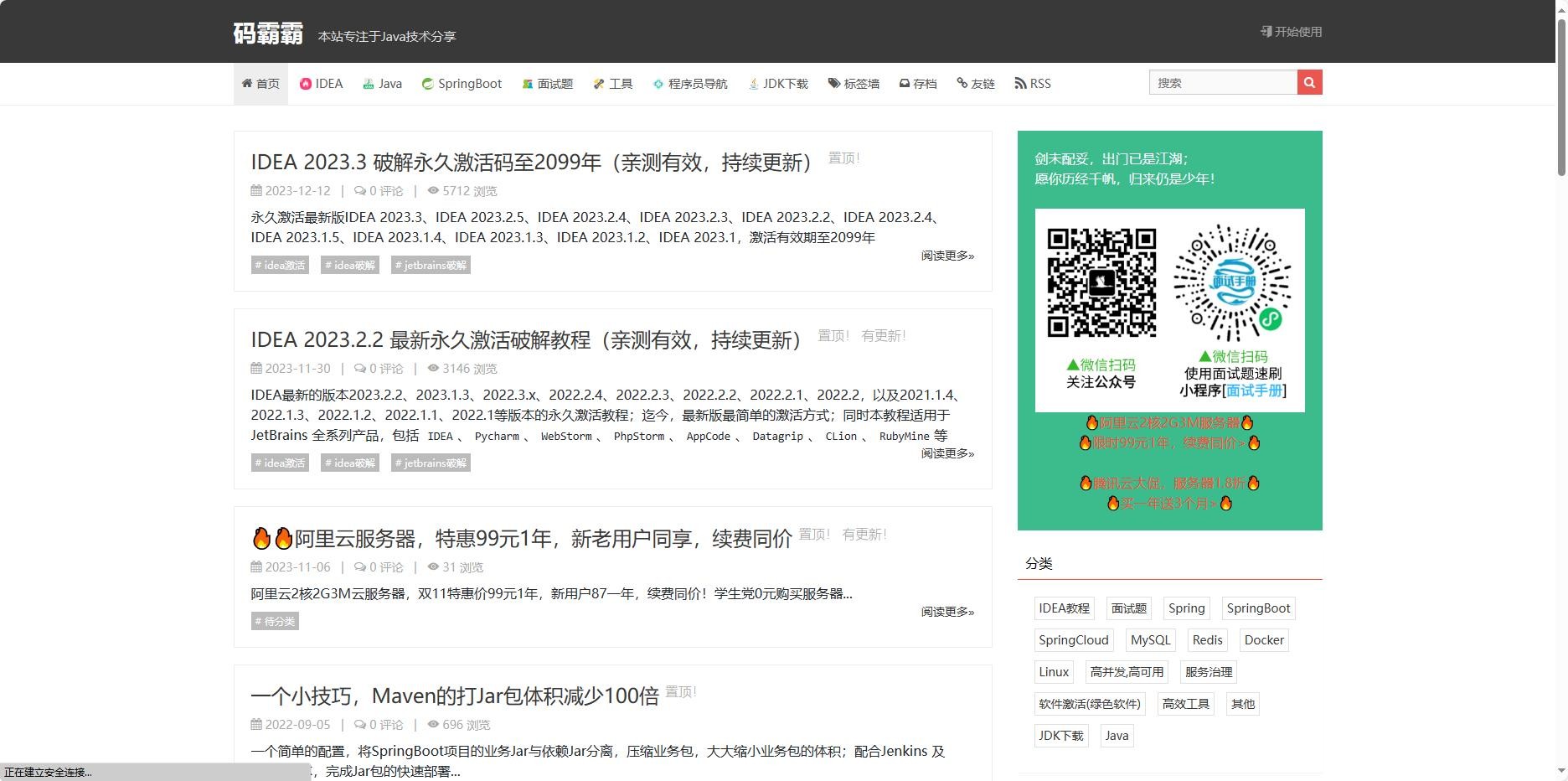
Task: Click the red search magnifier button
Action: coord(1309,82)
